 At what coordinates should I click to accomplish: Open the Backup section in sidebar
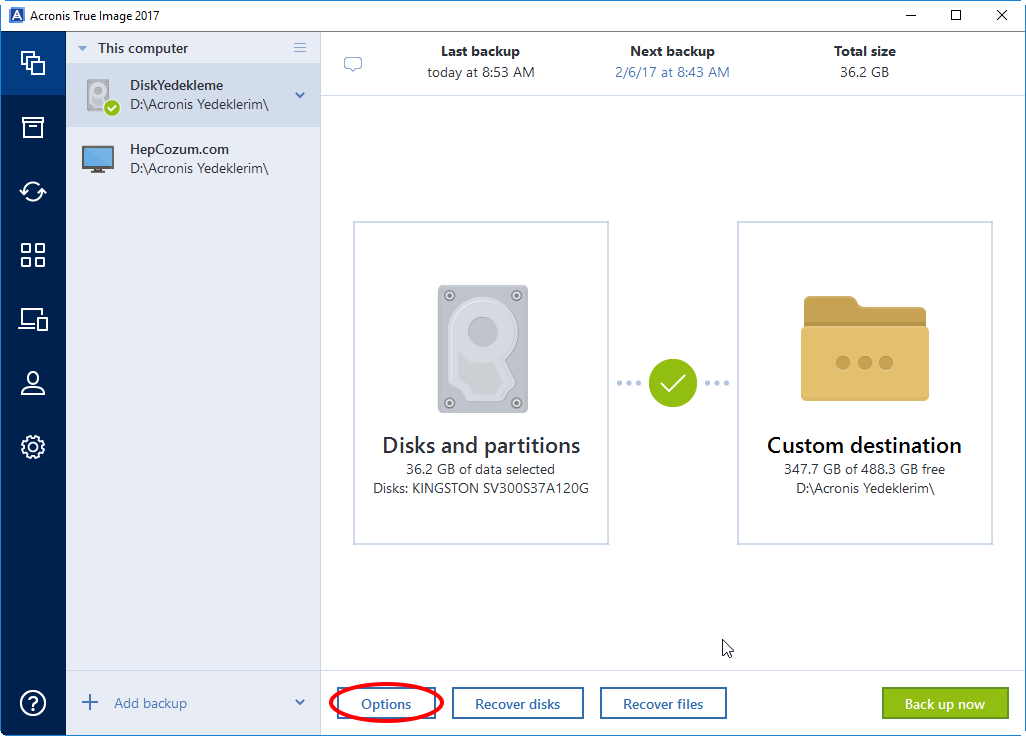[x=33, y=63]
